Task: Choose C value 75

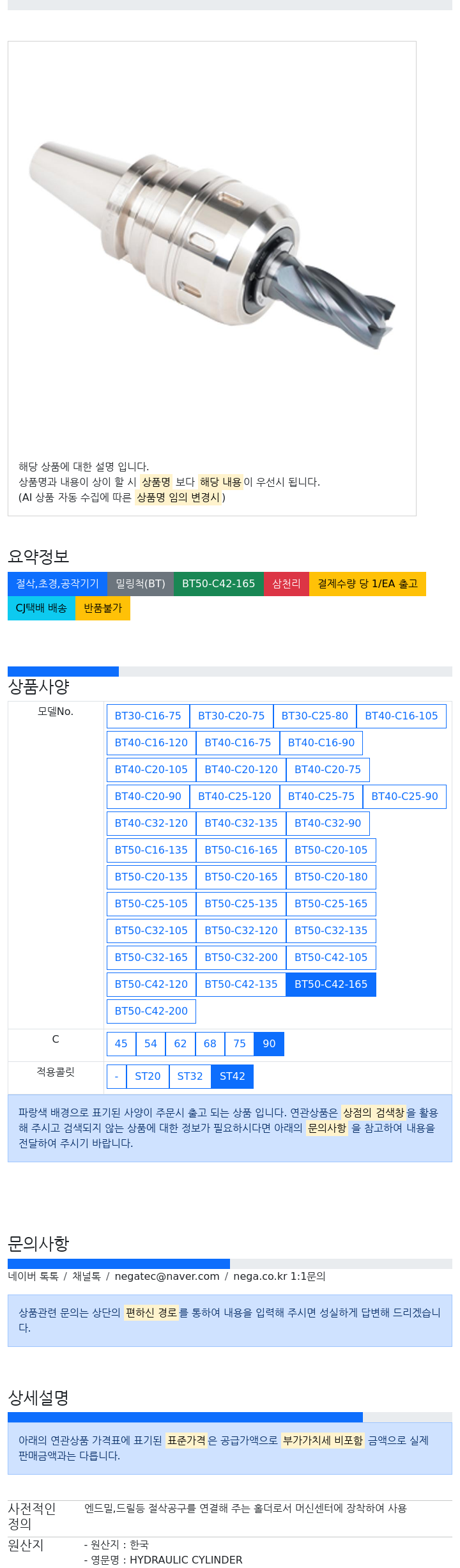Action: [240, 1043]
